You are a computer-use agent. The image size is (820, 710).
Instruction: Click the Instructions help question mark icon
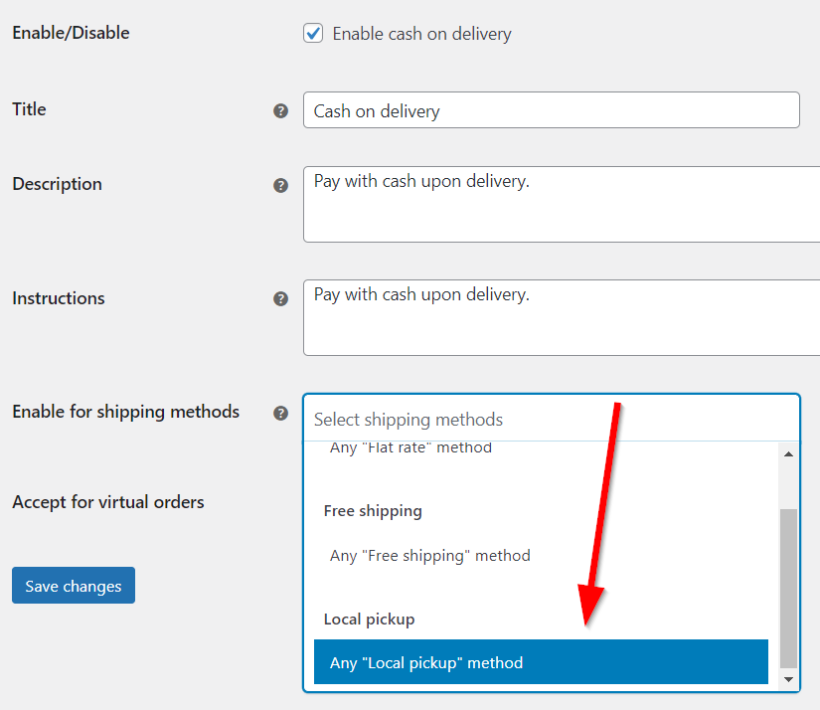281,299
